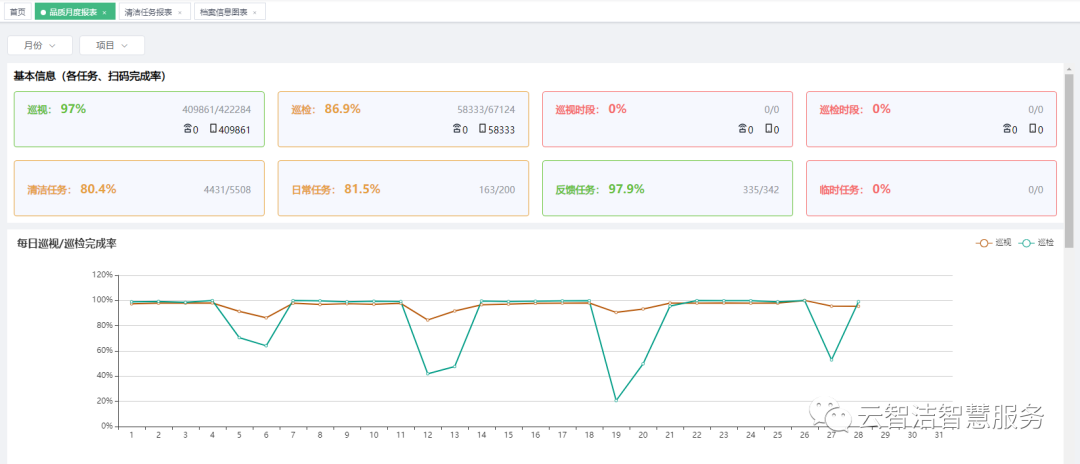The width and height of the screenshot is (1080, 464).
Task: Toggle the 巡检 series in chart legend
Action: [x=1036, y=243]
